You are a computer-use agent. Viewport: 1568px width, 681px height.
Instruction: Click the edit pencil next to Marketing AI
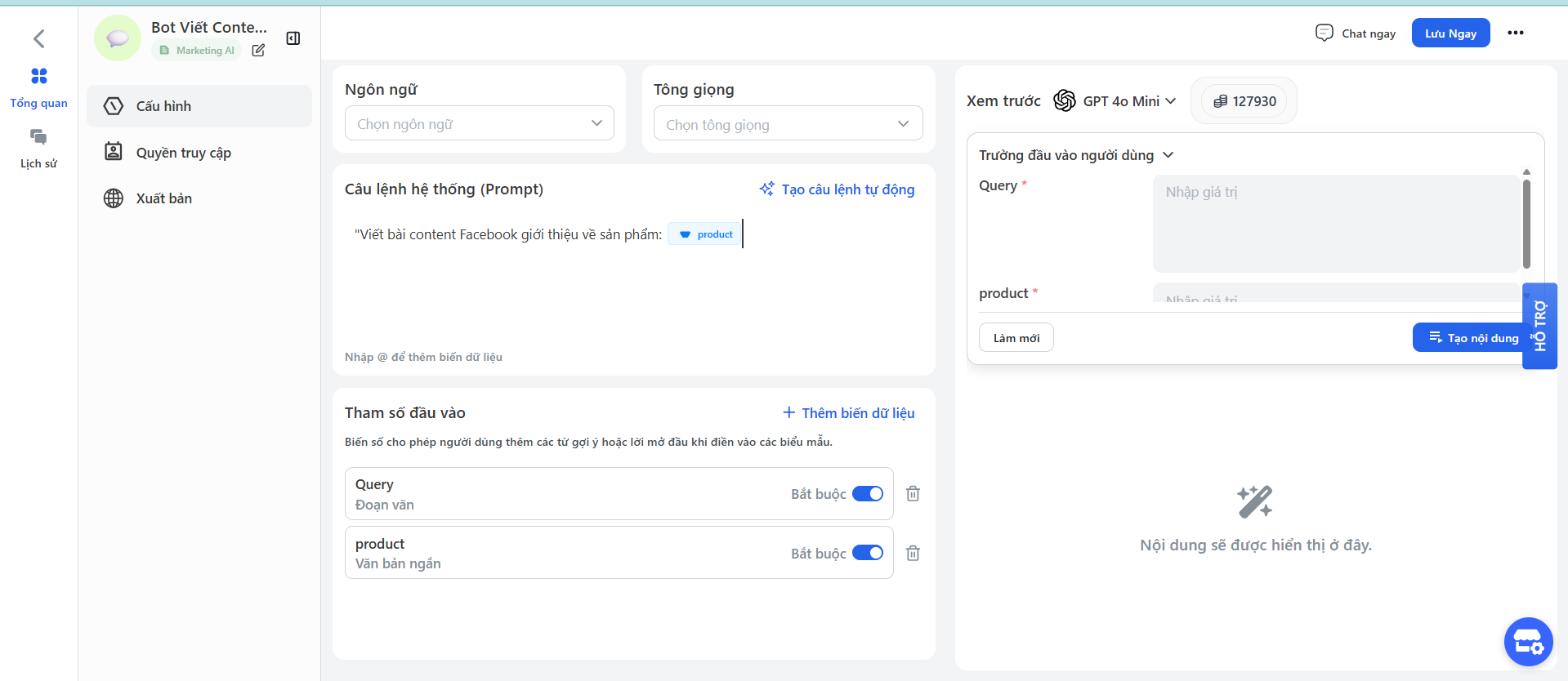pyautogui.click(x=258, y=51)
